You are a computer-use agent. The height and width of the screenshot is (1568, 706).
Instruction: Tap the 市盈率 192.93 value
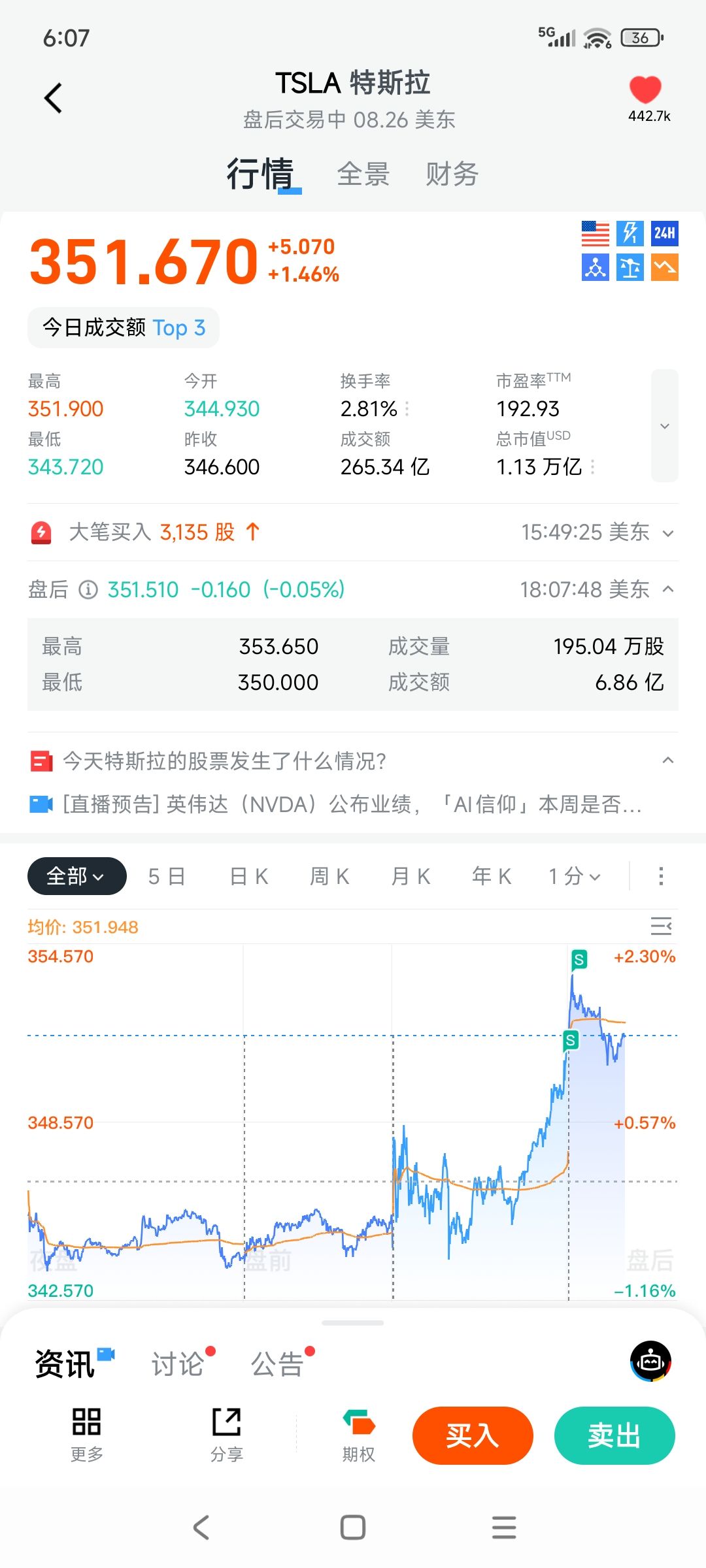528,409
